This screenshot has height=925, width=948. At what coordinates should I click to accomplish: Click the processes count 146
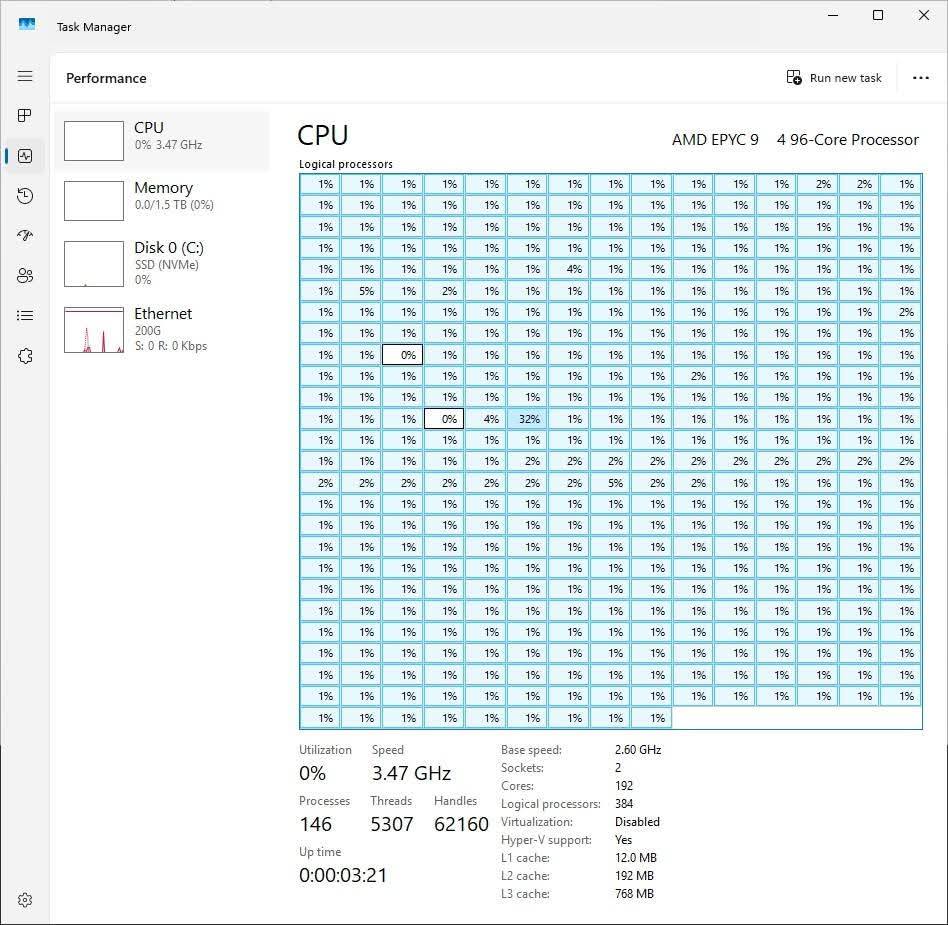pyautogui.click(x=316, y=824)
